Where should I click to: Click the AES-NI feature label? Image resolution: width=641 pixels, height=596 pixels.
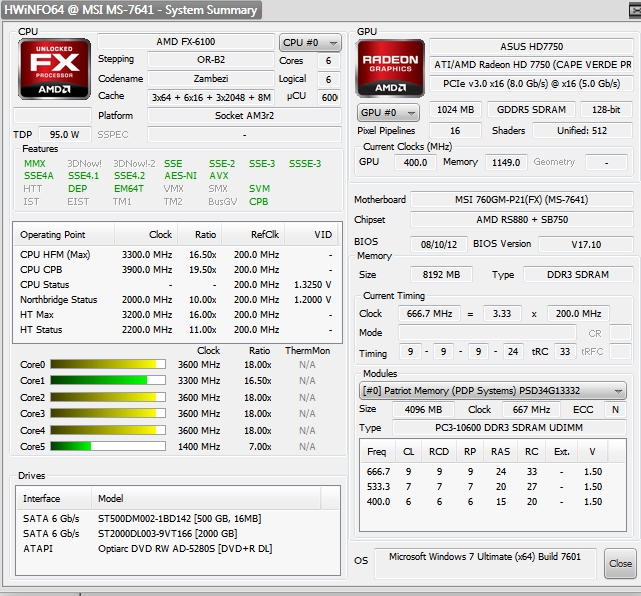pyautogui.click(x=180, y=176)
